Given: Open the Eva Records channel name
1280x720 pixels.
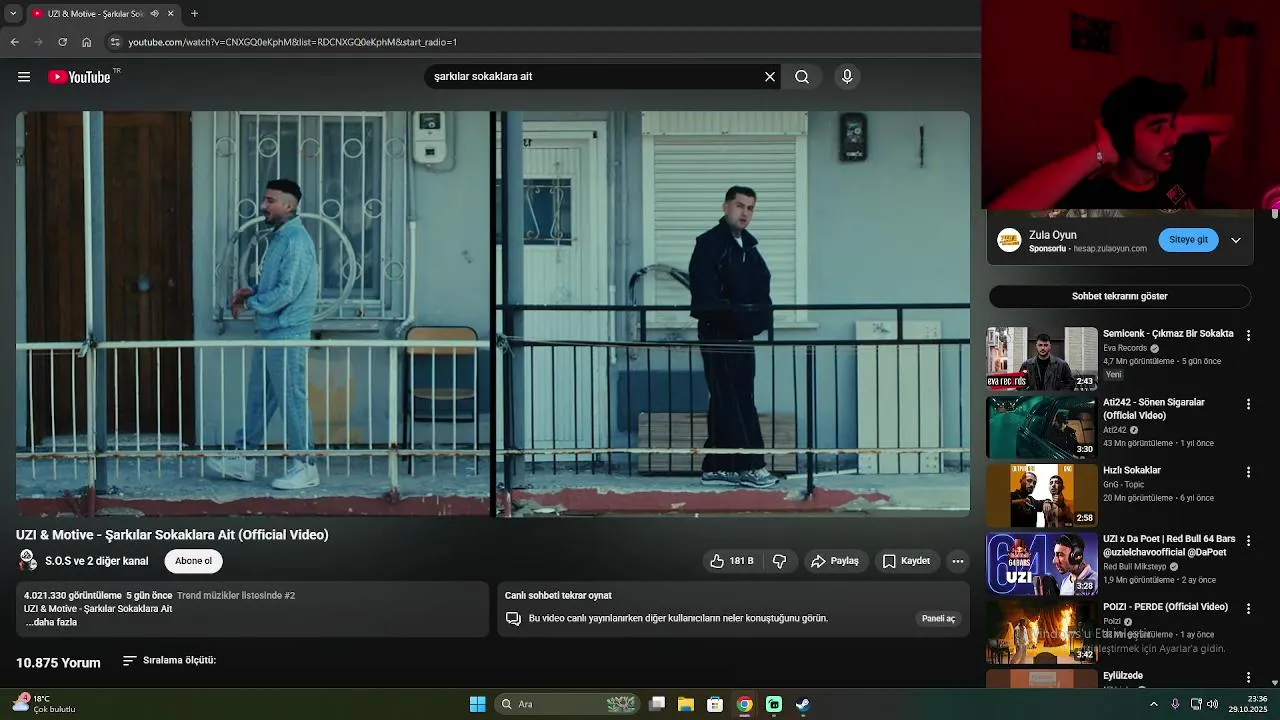Looking at the screenshot, I should pyautogui.click(x=1125, y=349).
